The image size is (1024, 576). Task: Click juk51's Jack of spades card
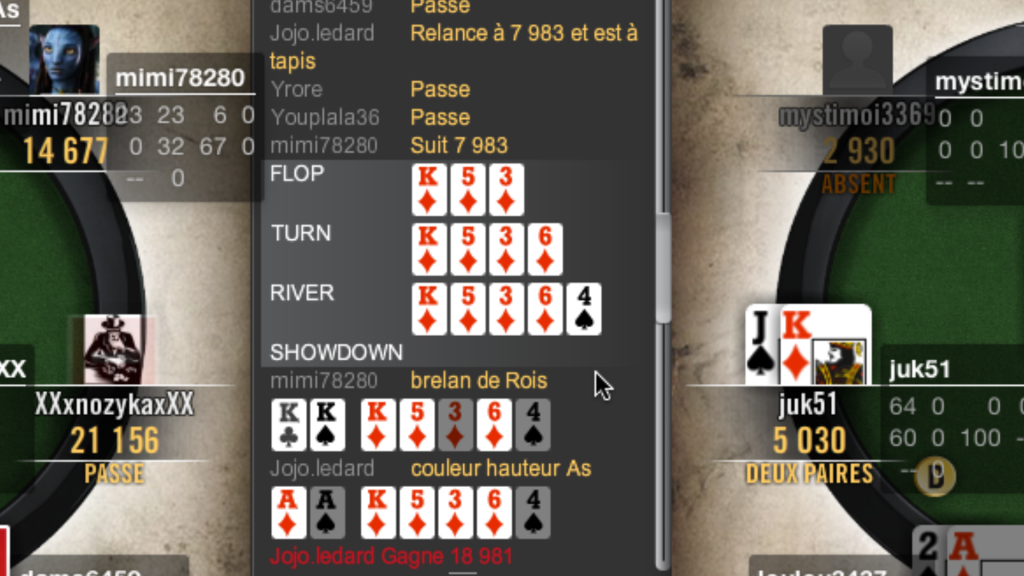763,345
